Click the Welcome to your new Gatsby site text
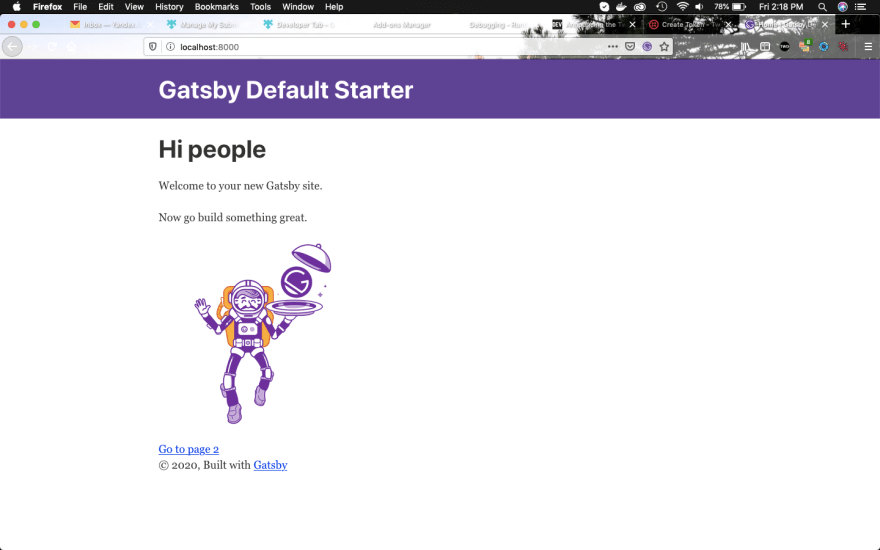This screenshot has width=880, height=550. coord(240,186)
